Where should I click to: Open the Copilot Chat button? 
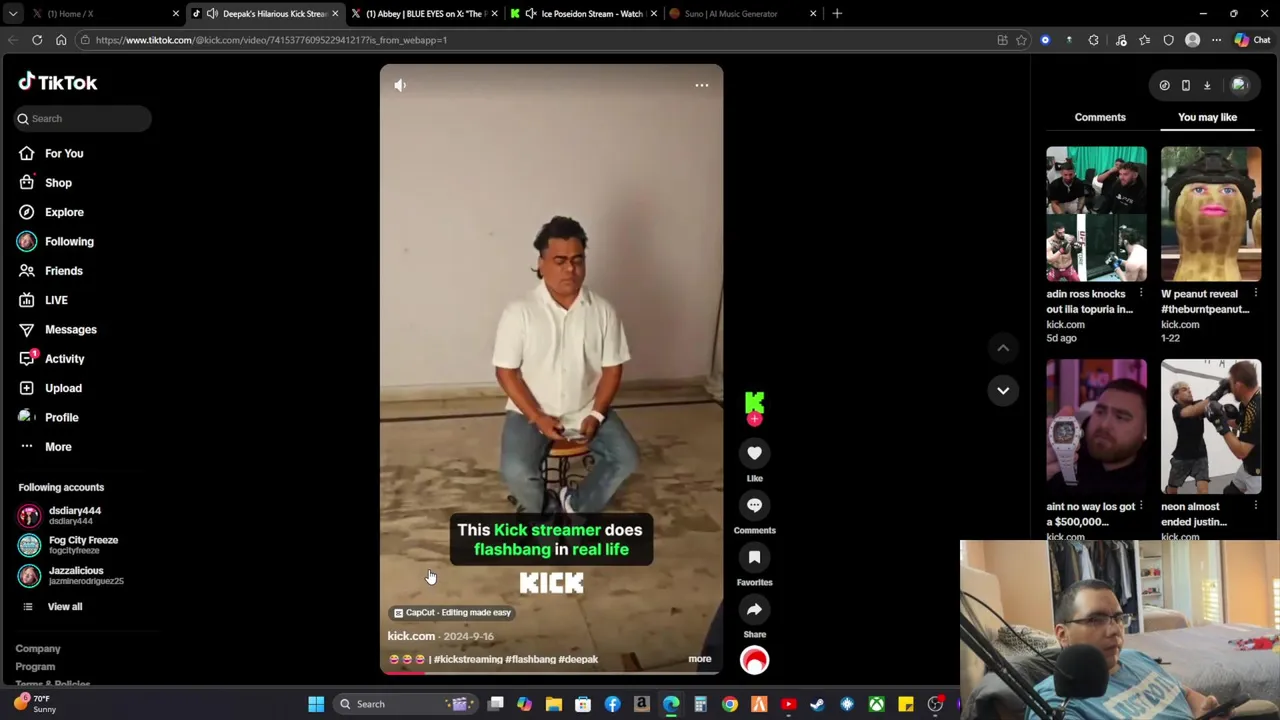pyautogui.click(x=1251, y=40)
